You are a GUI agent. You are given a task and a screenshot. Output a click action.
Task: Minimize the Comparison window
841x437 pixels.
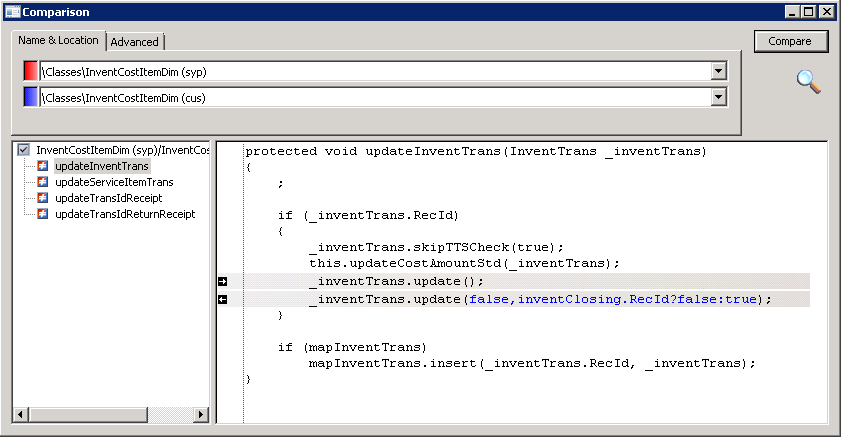coord(793,12)
